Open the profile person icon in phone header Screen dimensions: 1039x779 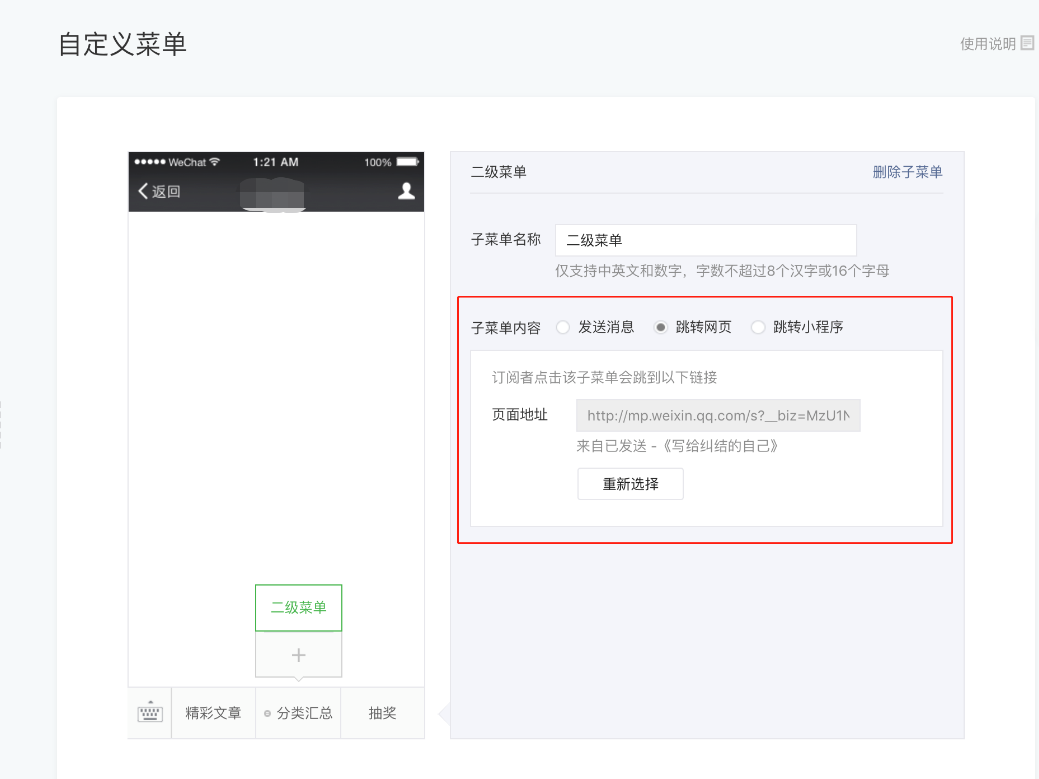point(406,191)
